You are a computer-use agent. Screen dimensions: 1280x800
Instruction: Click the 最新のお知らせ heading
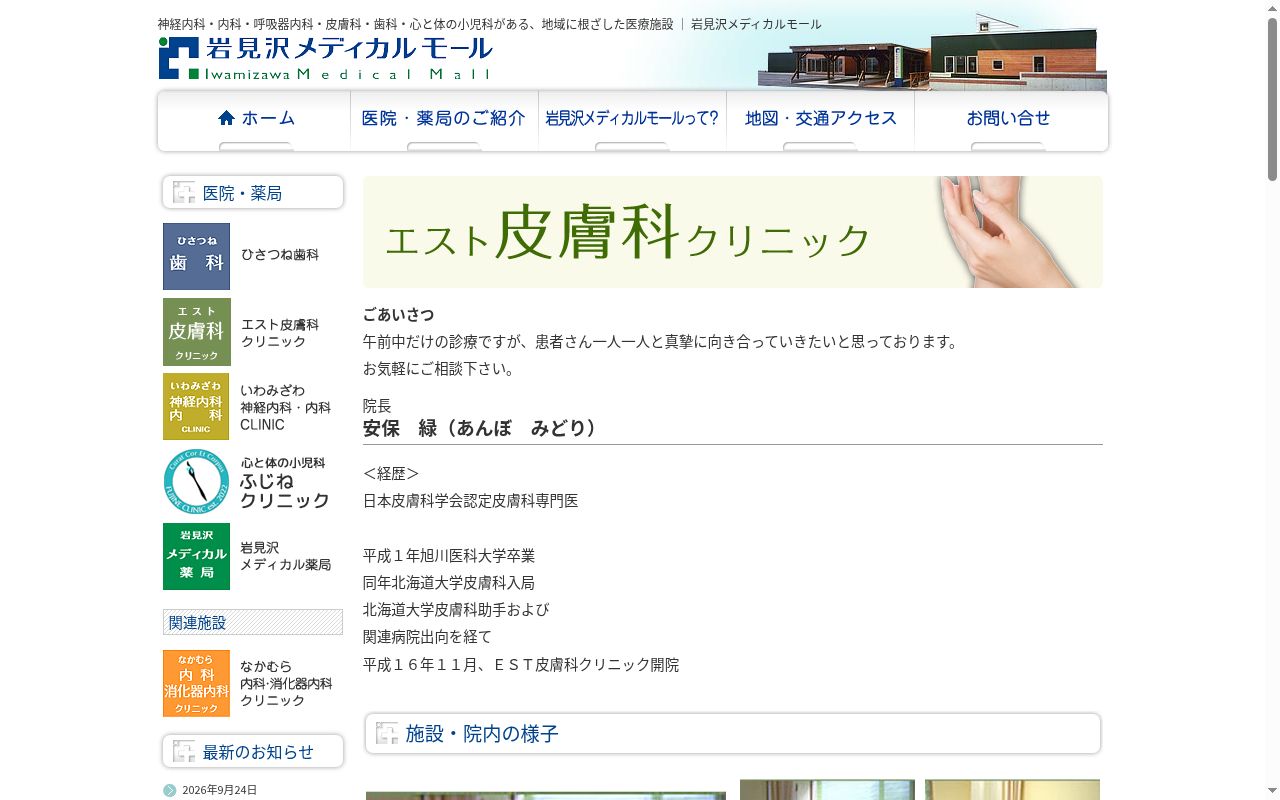click(x=253, y=752)
